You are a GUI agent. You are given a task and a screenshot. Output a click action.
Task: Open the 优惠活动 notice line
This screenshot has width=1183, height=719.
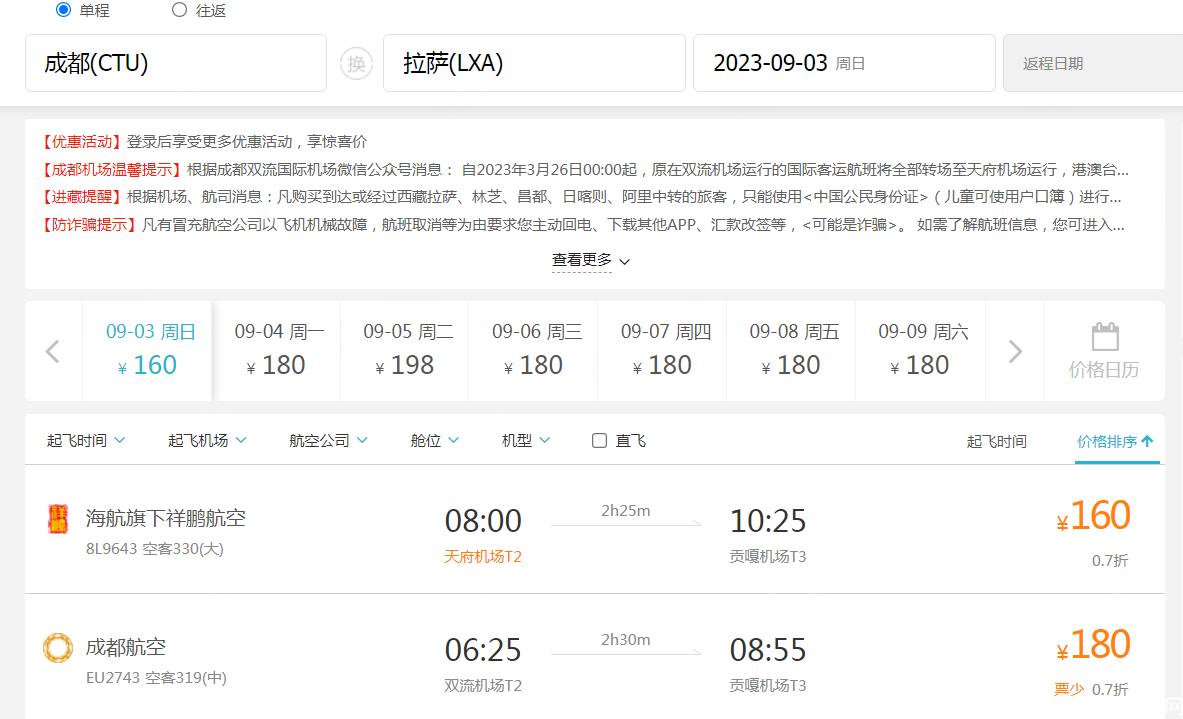[204, 142]
